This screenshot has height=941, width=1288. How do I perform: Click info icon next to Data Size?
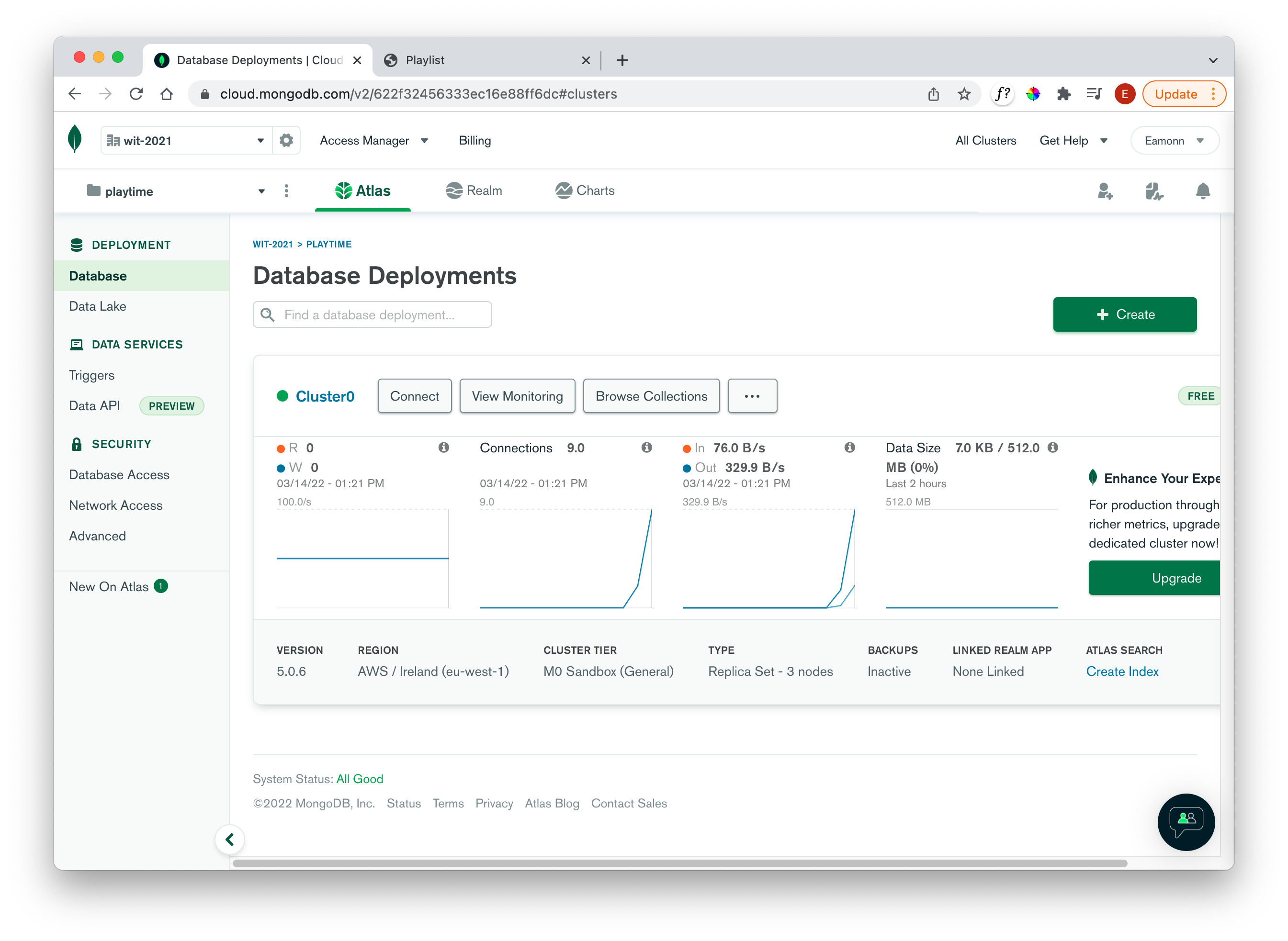[x=1053, y=448]
